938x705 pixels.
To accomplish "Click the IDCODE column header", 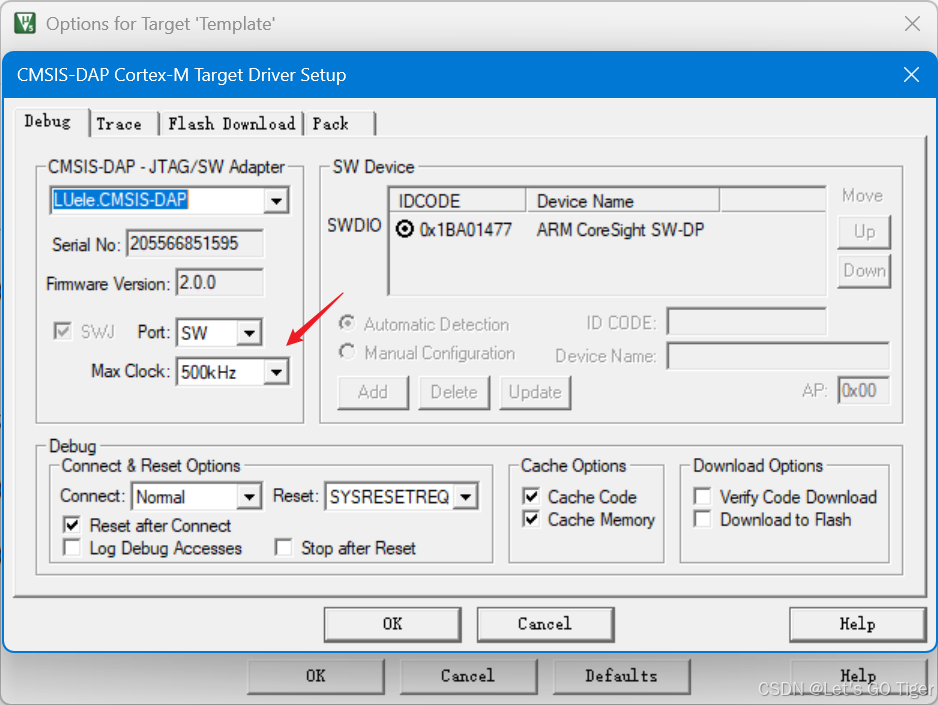I will [458, 201].
